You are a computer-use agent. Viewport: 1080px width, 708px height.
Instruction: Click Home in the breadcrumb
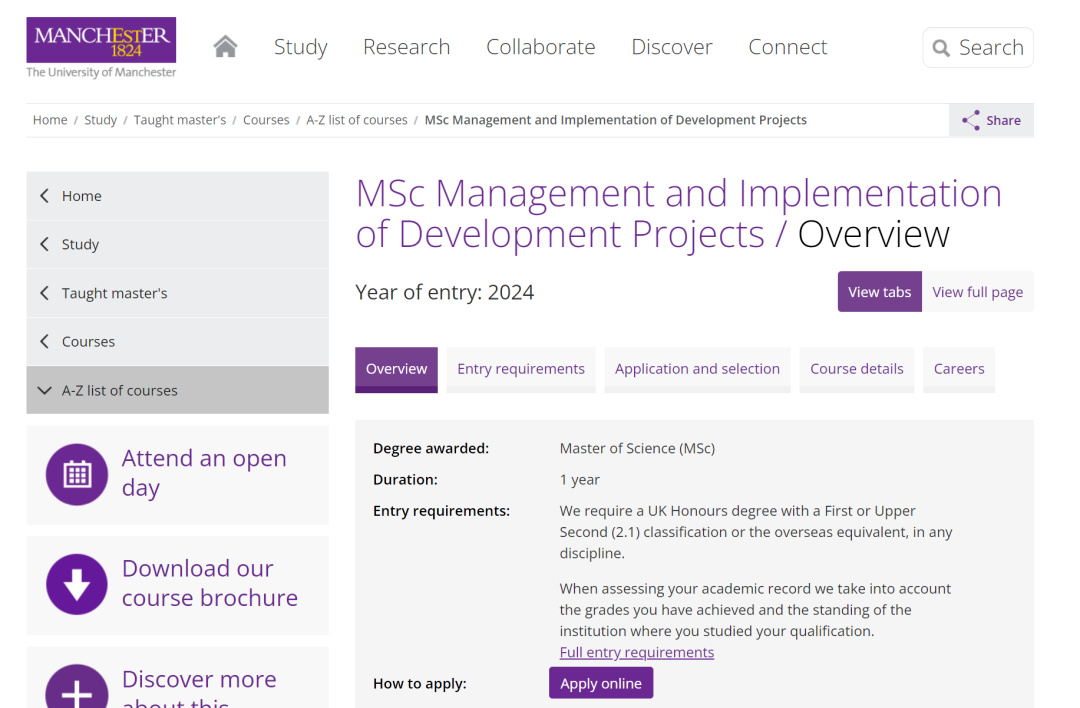click(x=50, y=120)
